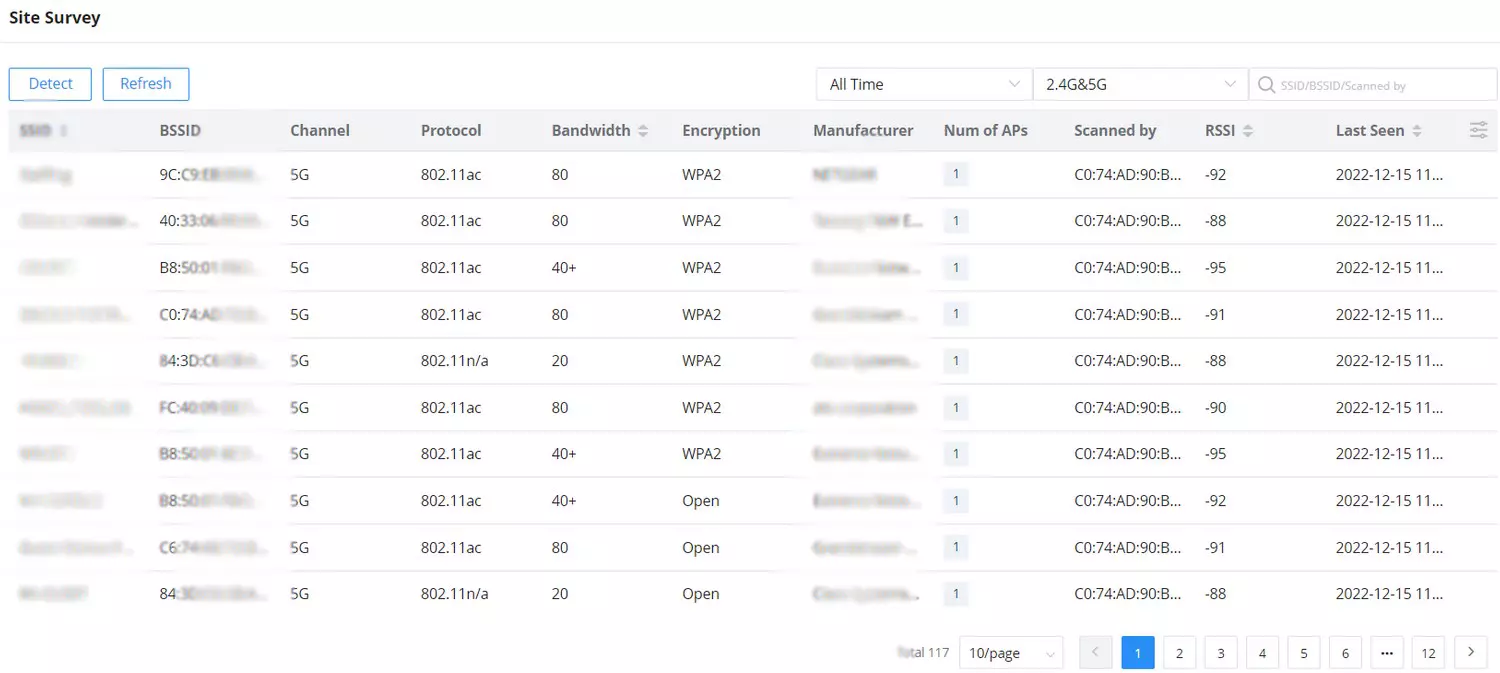This screenshot has height=673, width=1500.
Task: Click the Num of APs badge in first row
Action: coord(956,174)
